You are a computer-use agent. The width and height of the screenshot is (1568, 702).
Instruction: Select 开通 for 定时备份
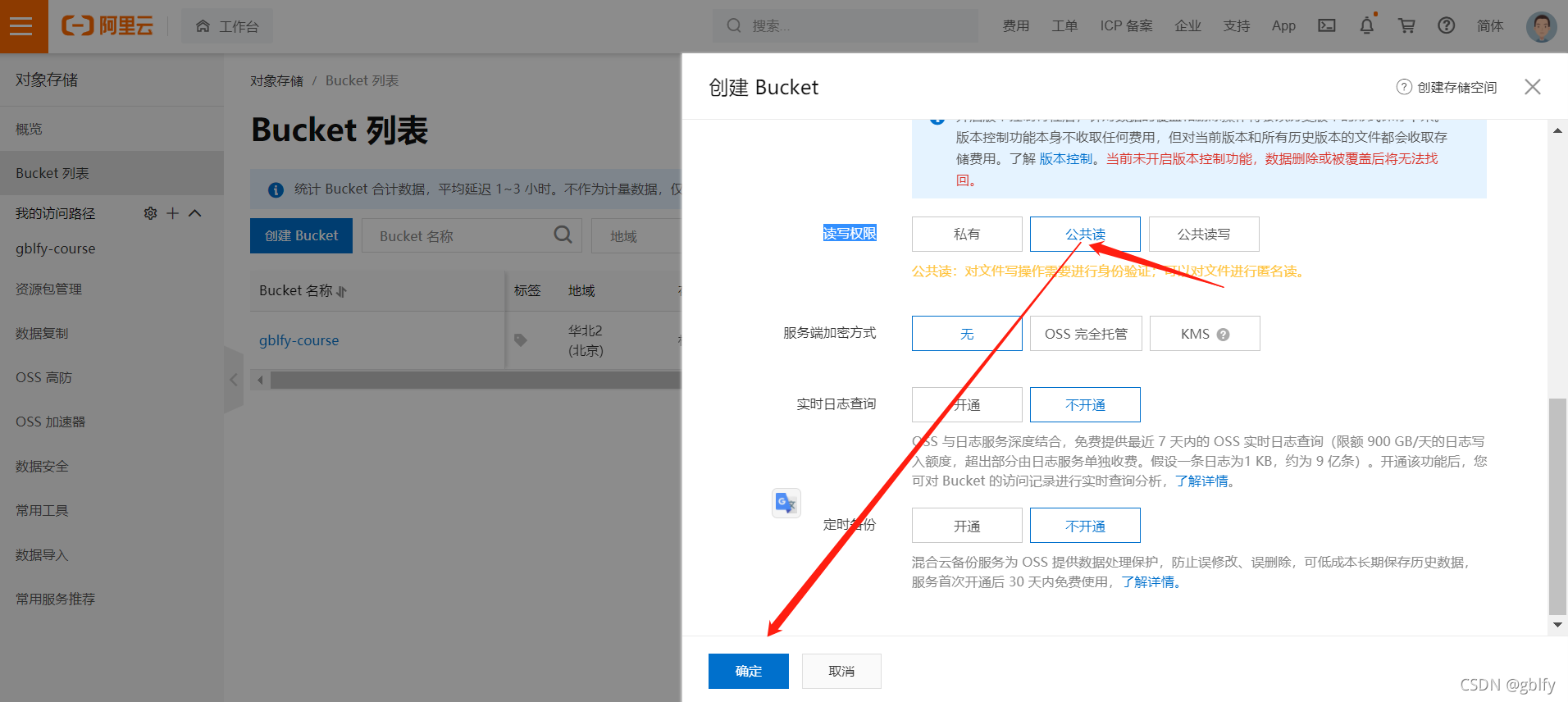pyautogui.click(x=967, y=526)
